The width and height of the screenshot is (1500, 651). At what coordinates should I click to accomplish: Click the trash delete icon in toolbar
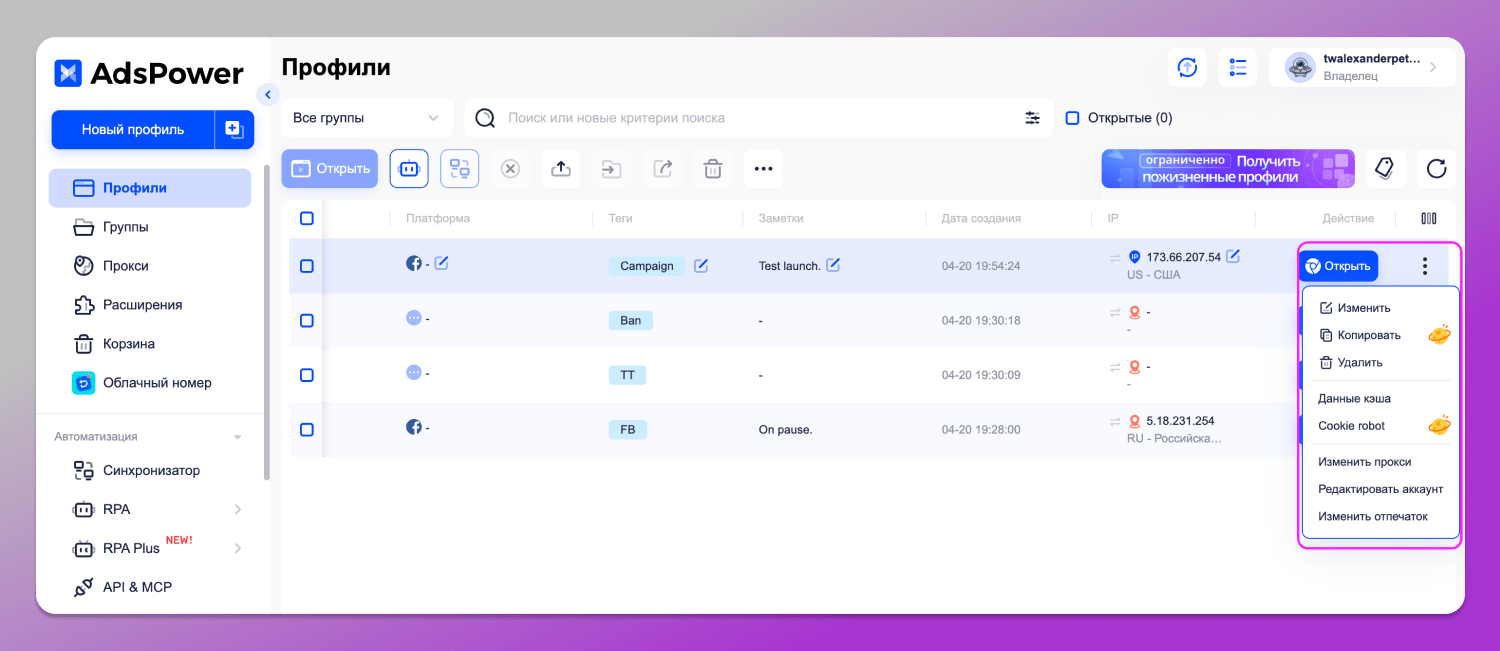point(713,169)
